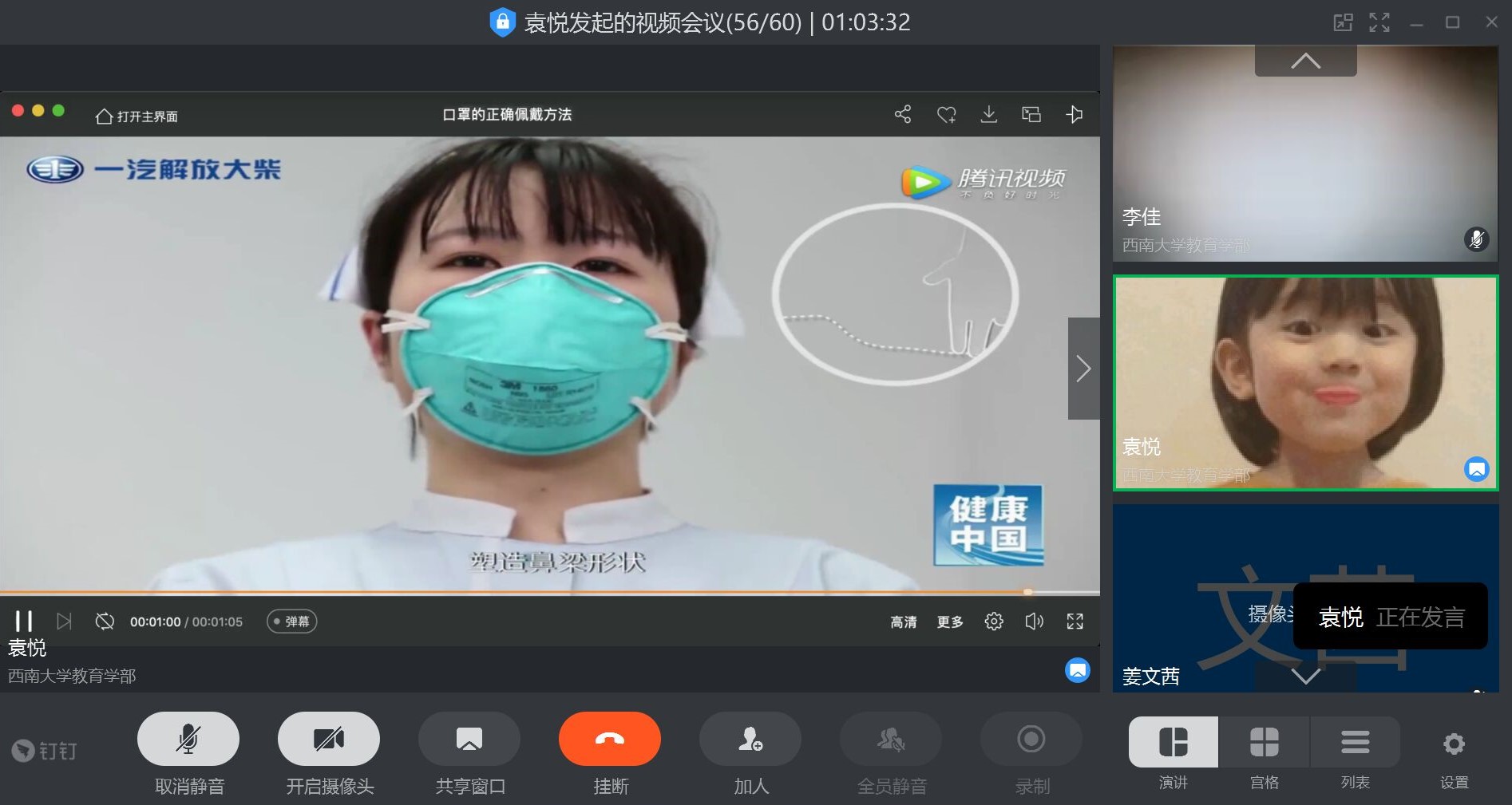1512x805 pixels.
Task: Cast the video to a TV screen
Action: [1074, 114]
